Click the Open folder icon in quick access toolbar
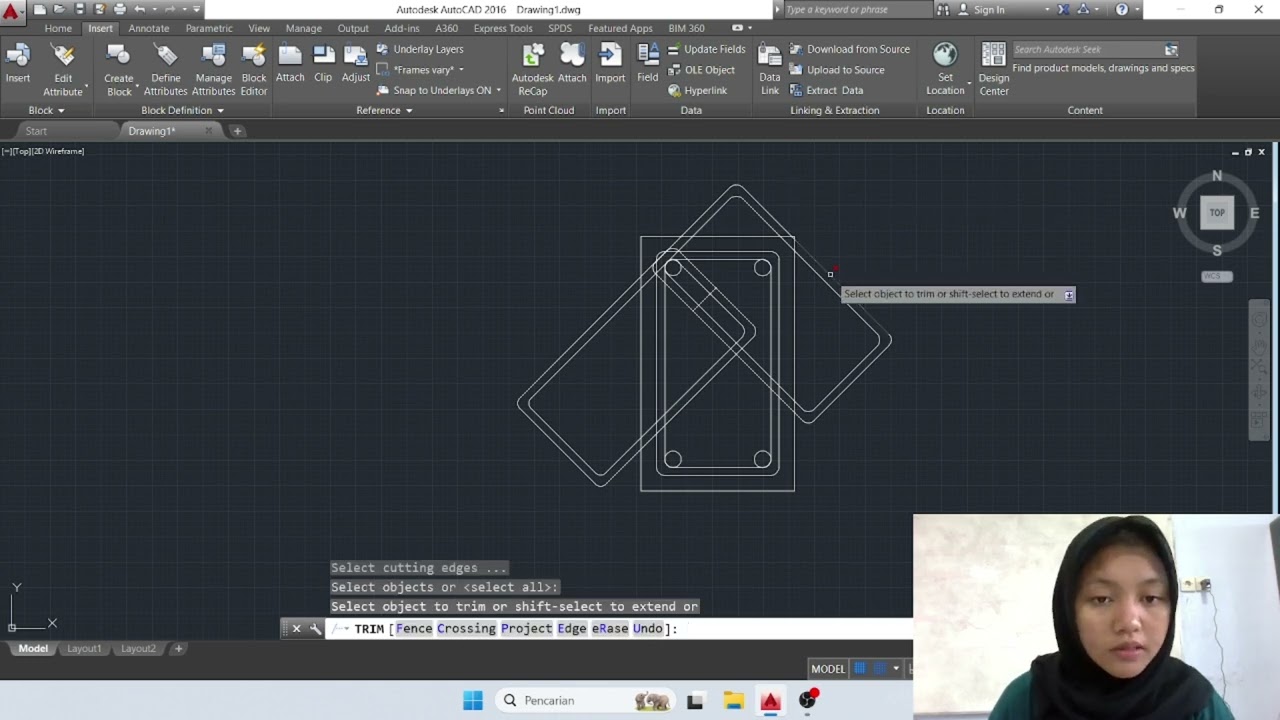This screenshot has width=1280, height=720. [60, 9]
